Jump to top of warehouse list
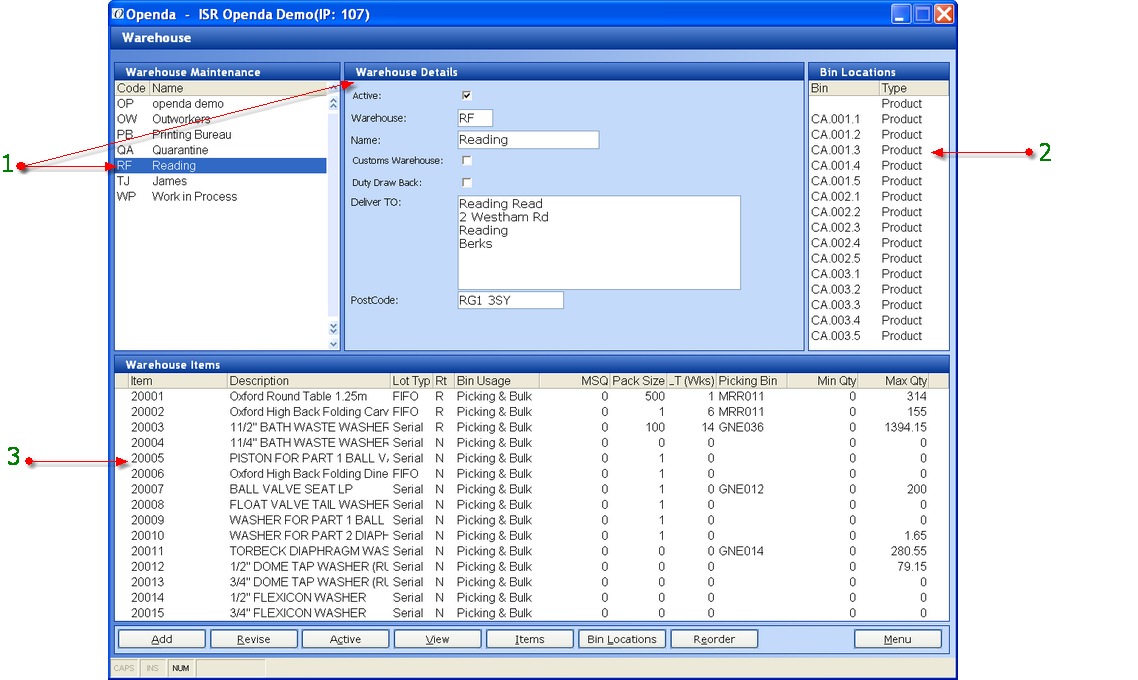This screenshot has height=680, width=1138. pos(333,104)
